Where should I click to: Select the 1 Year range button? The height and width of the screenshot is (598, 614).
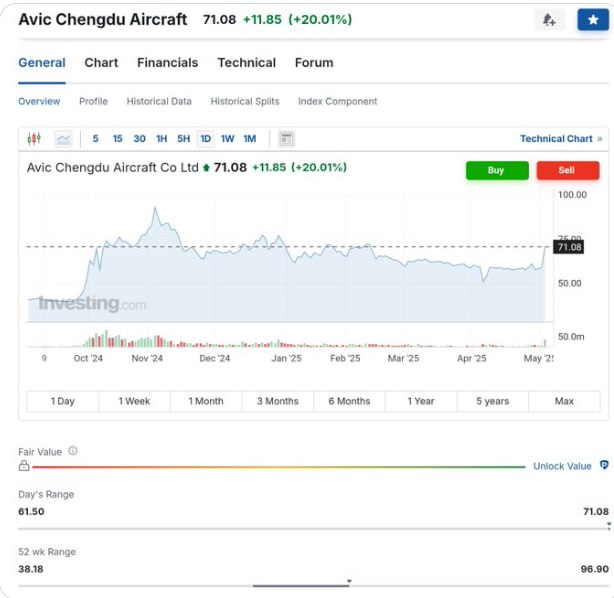[421, 401]
